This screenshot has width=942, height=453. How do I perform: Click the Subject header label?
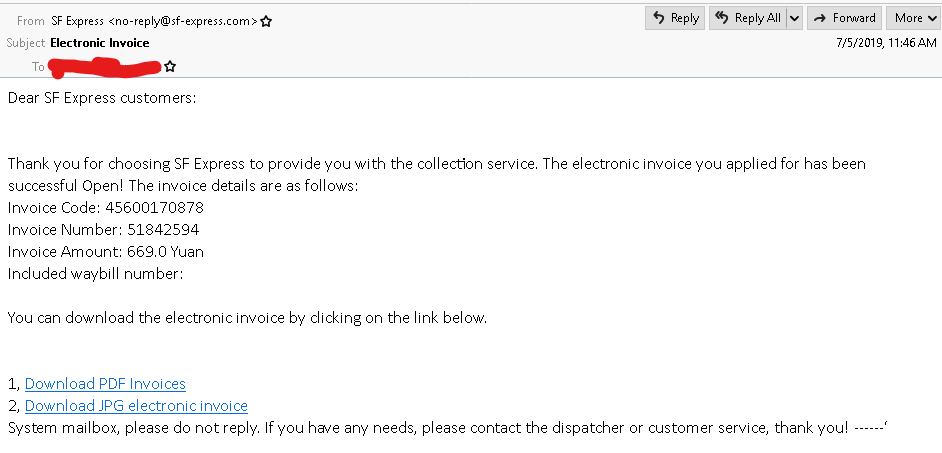tap(25, 43)
